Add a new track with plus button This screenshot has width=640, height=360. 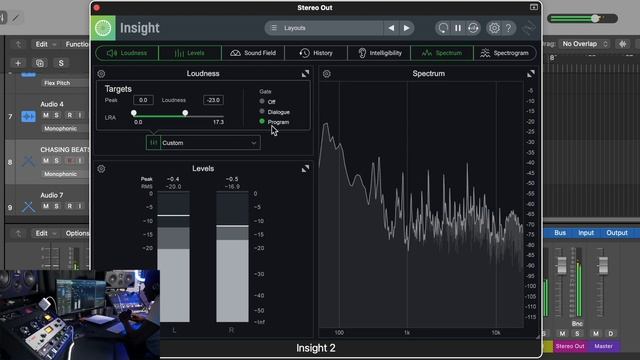pyautogui.click(x=18, y=63)
